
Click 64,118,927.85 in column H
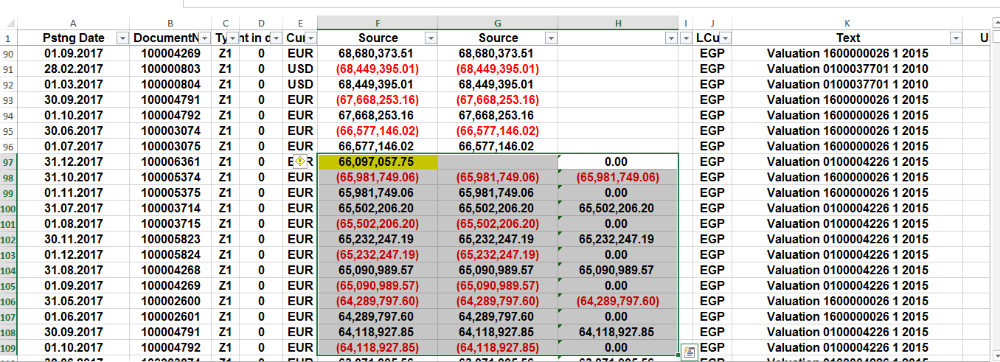pos(617,332)
